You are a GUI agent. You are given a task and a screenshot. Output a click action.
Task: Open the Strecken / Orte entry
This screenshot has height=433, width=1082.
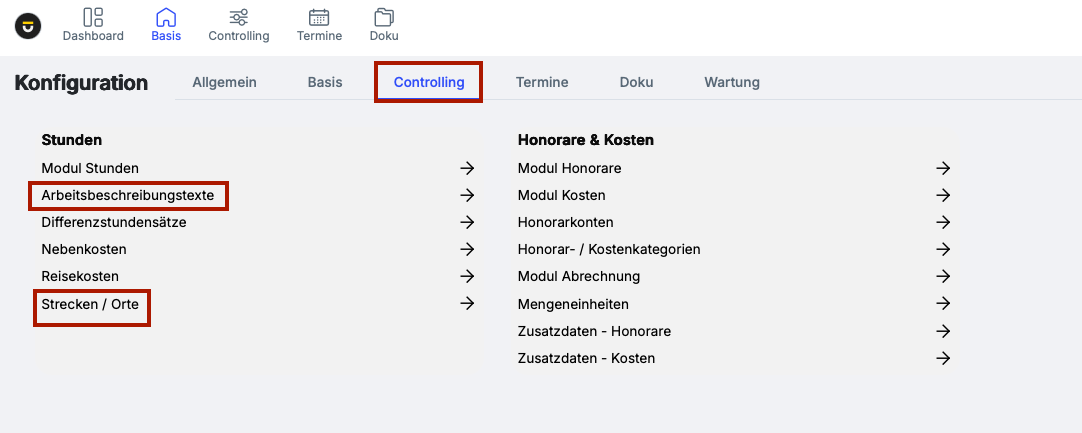click(x=90, y=303)
